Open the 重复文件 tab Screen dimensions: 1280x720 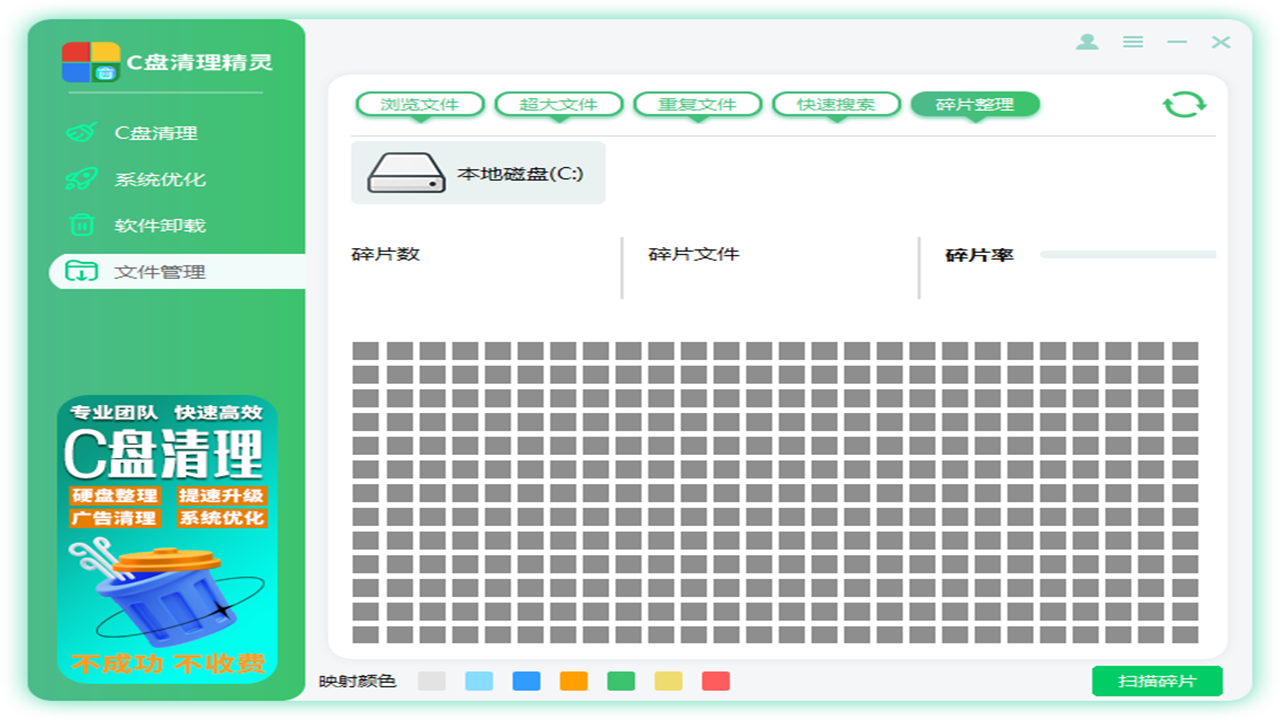pos(697,103)
